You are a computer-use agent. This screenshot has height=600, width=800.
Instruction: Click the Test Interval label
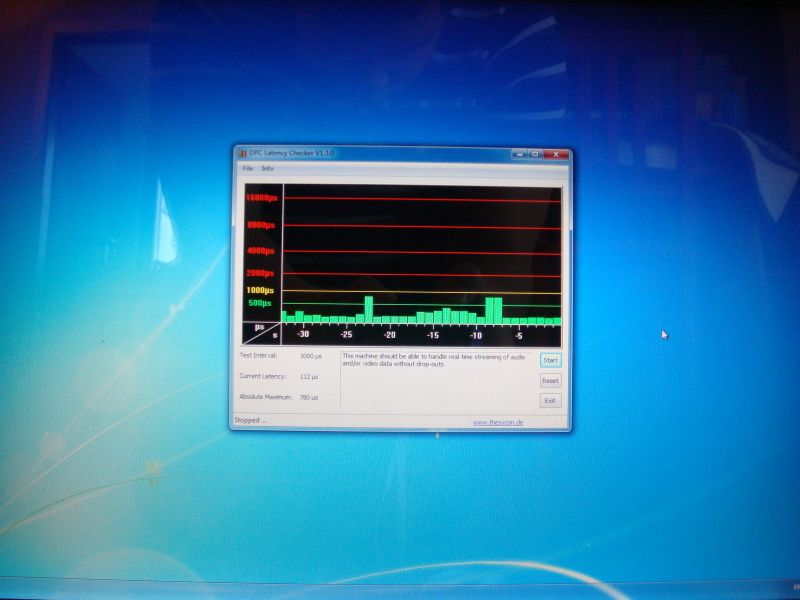pos(258,355)
